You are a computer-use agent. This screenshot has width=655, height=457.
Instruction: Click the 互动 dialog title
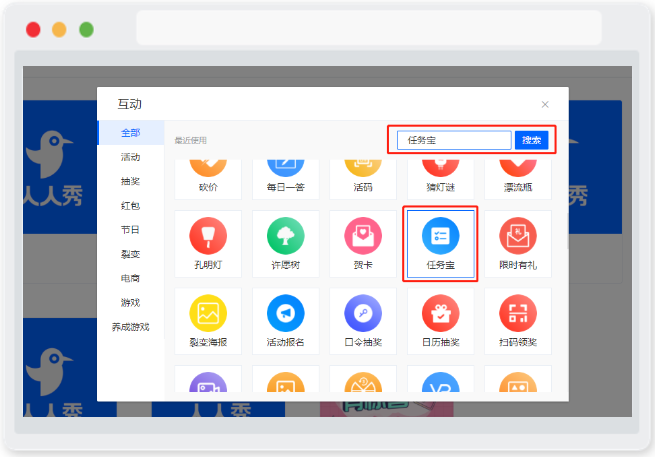pos(129,104)
